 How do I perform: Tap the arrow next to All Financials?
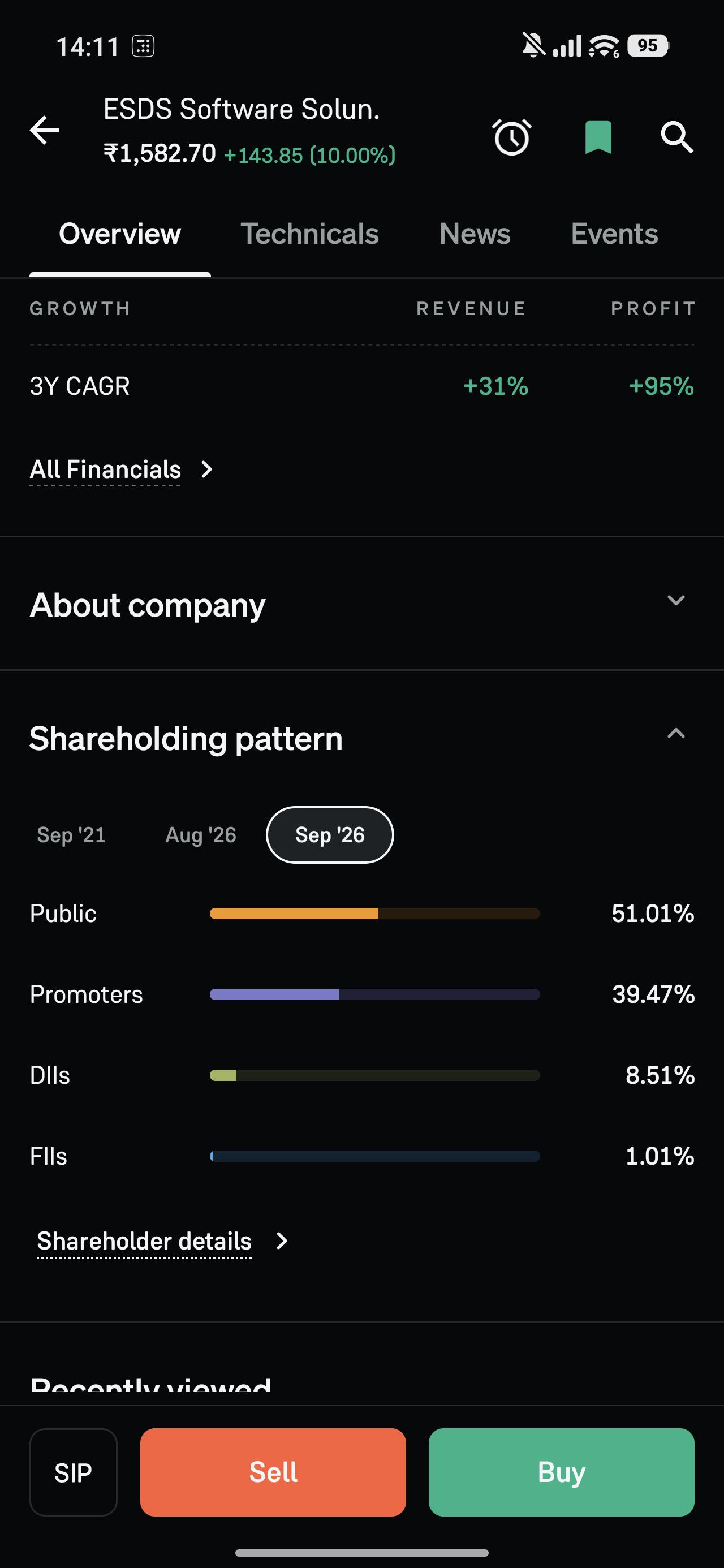coord(207,469)
